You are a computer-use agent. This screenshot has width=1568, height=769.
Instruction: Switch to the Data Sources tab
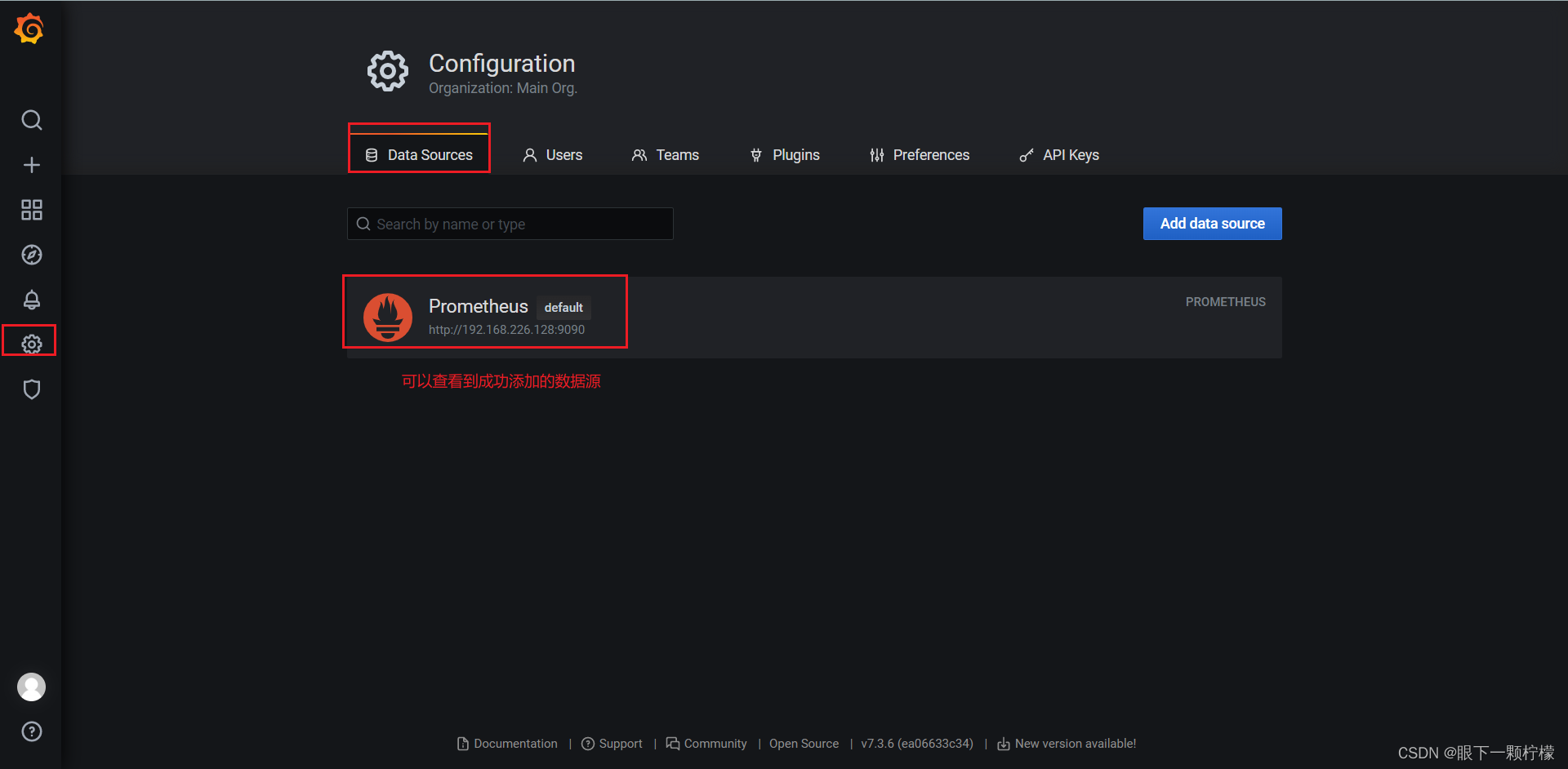tap(419, 155)
